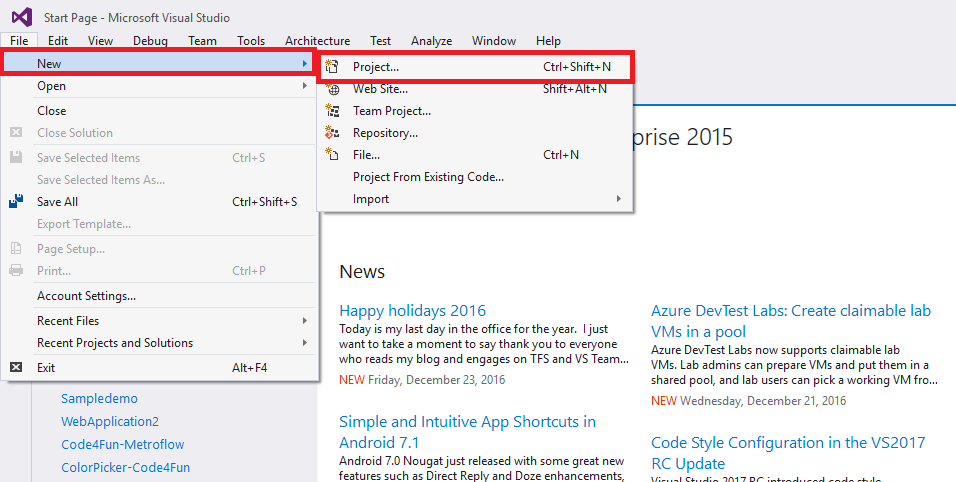
Task: Open recent project Code4Fun-Metroflow
Action: click(123, 444)
